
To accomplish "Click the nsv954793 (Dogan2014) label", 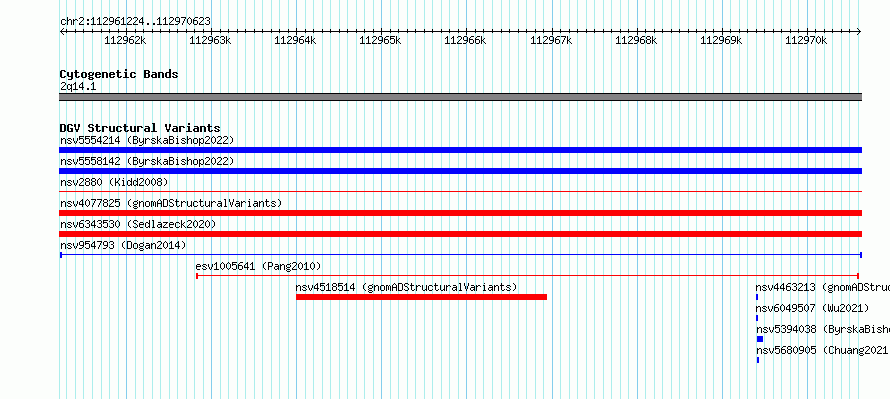I will click(123, 245).
